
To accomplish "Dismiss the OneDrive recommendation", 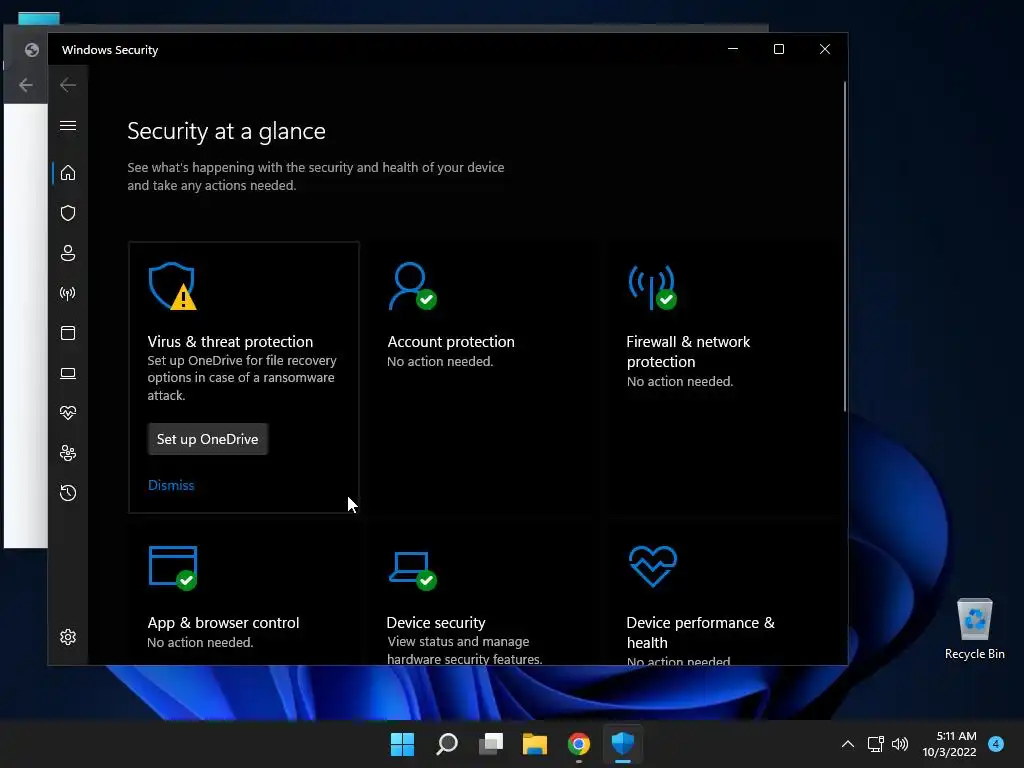I will [171, 485].
